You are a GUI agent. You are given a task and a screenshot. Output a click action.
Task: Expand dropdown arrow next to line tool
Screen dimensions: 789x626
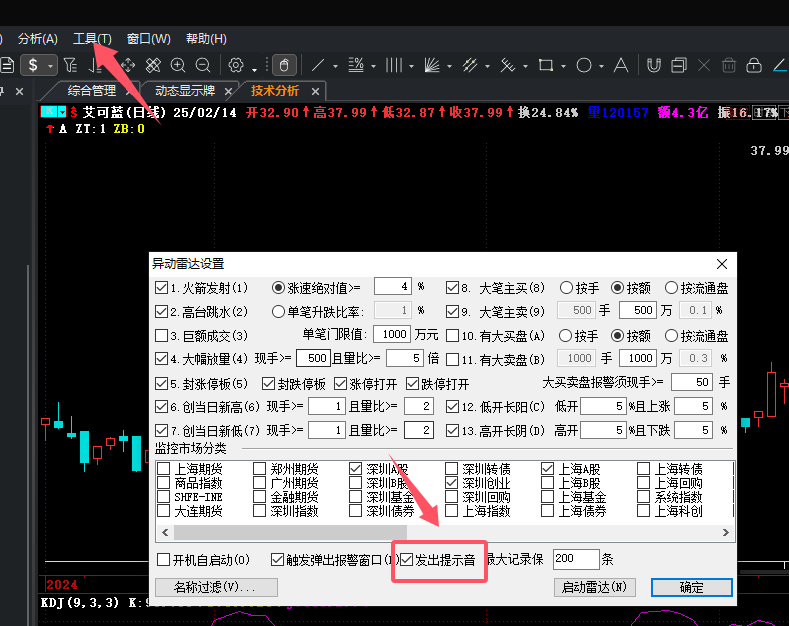pyautogui.click(x=335, y=66)
